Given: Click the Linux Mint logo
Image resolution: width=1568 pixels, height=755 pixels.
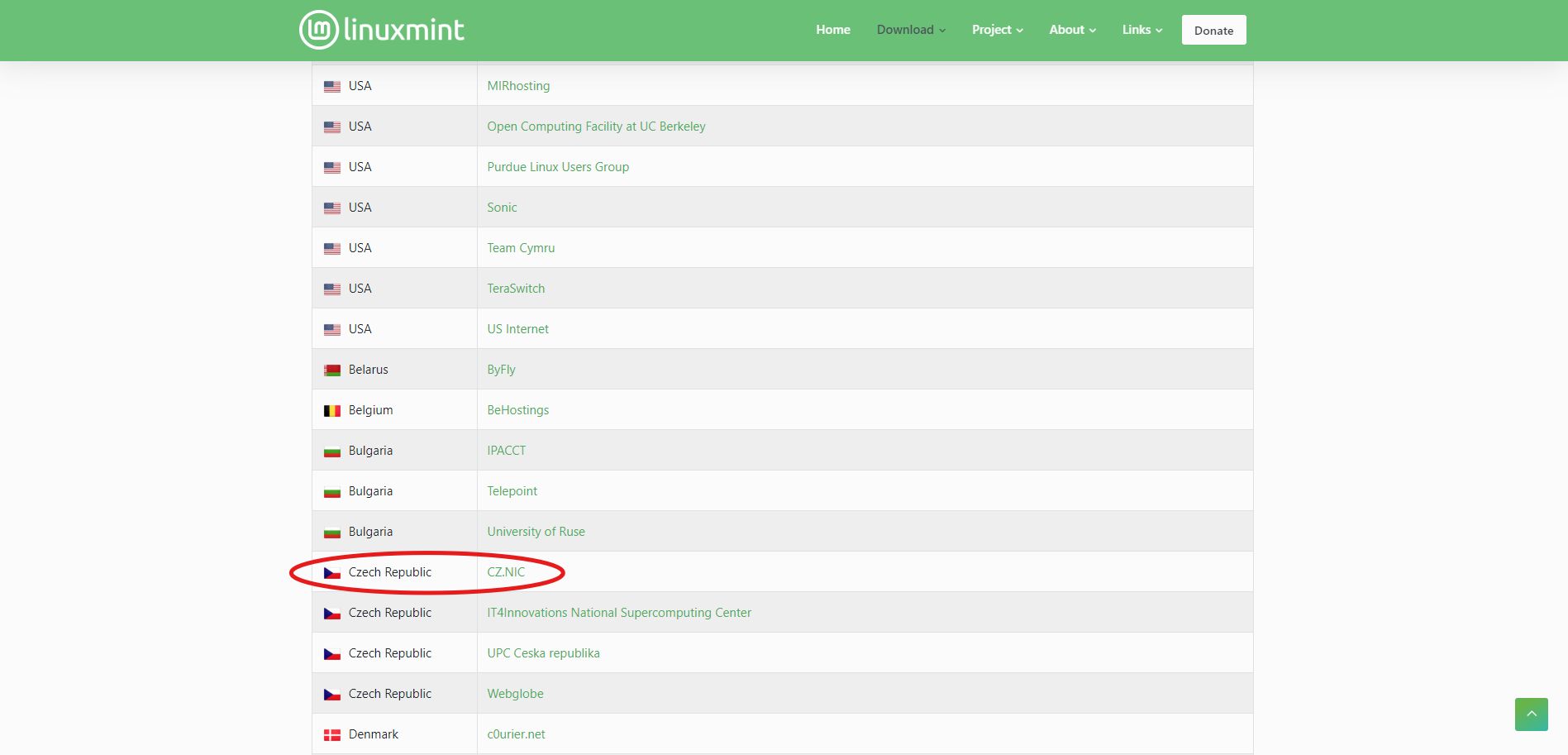Looking at the screenshot, I should 381,30.
